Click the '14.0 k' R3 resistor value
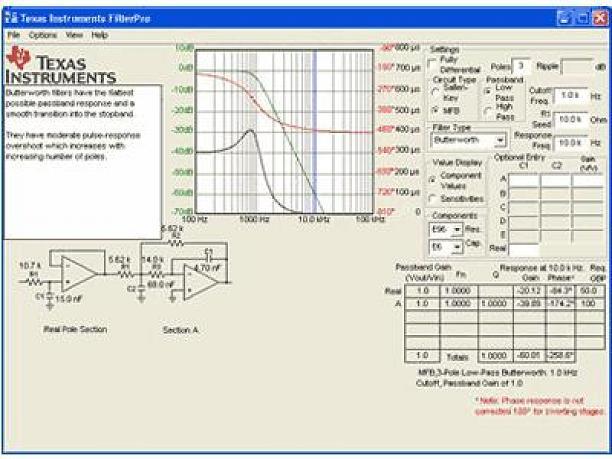The image size is (612, 459). (x=153, y=260)
